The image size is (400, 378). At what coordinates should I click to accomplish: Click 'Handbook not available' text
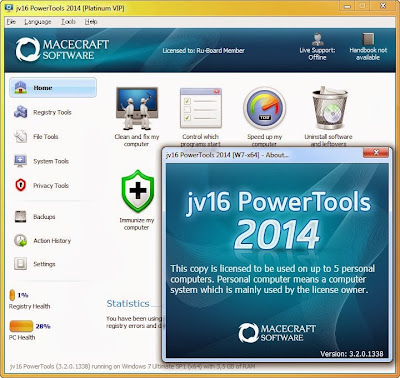click(368, 54)
